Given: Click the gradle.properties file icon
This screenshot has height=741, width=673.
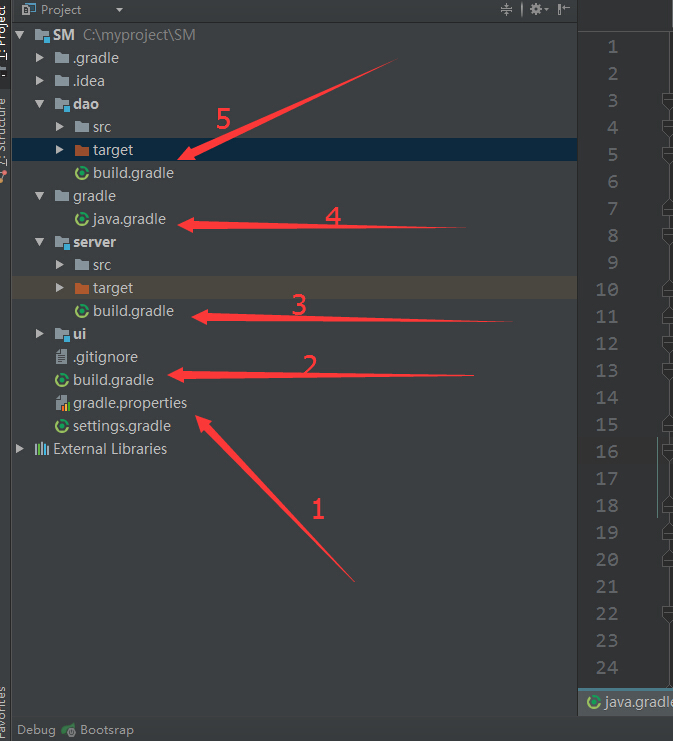Looking at the screenshot, I should pyautogui.click(x=62, y=403).
